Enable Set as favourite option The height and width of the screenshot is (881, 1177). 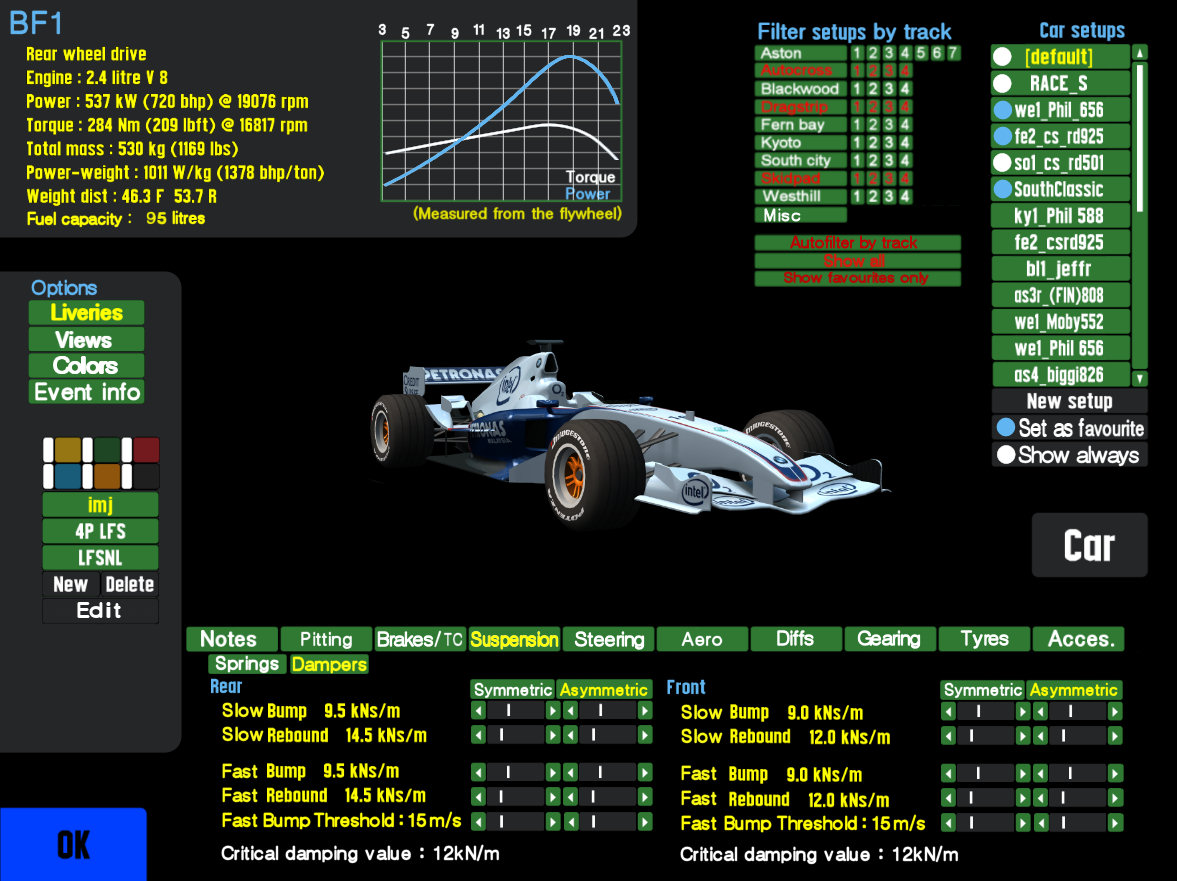(x=1070, y=428)
